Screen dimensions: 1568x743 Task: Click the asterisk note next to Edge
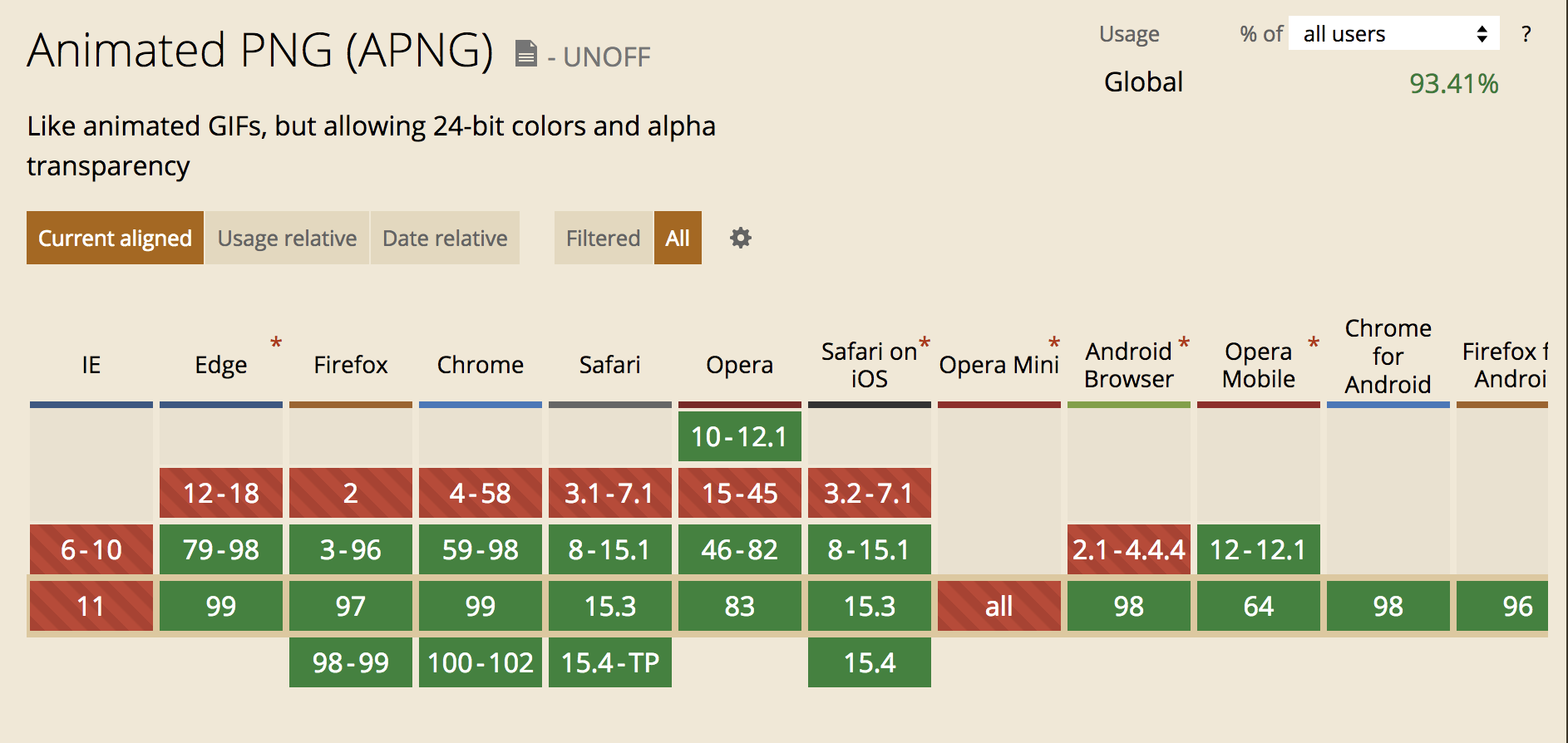click(x=276, y=342)
